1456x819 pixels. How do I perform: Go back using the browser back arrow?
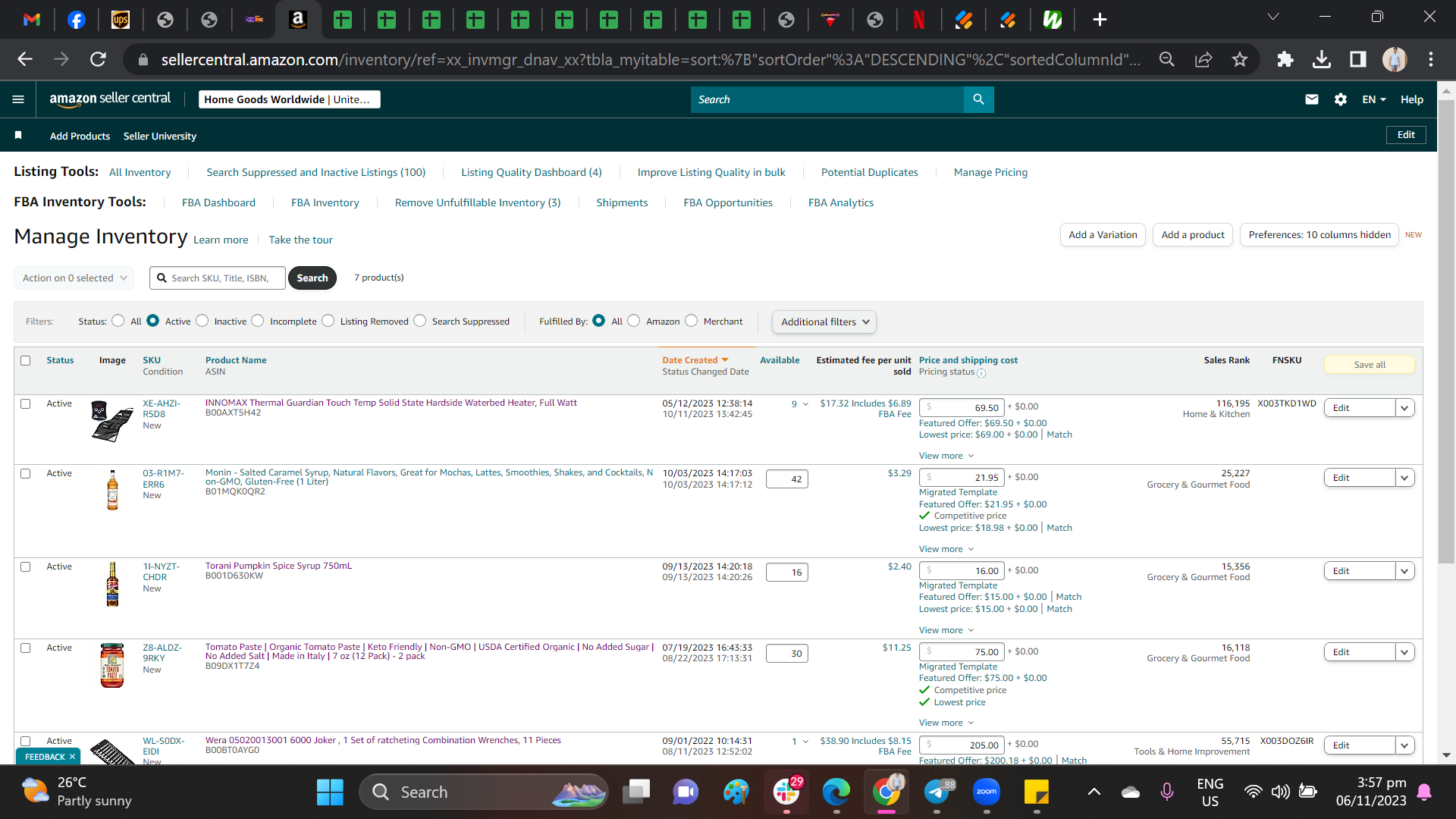(25, 59)
